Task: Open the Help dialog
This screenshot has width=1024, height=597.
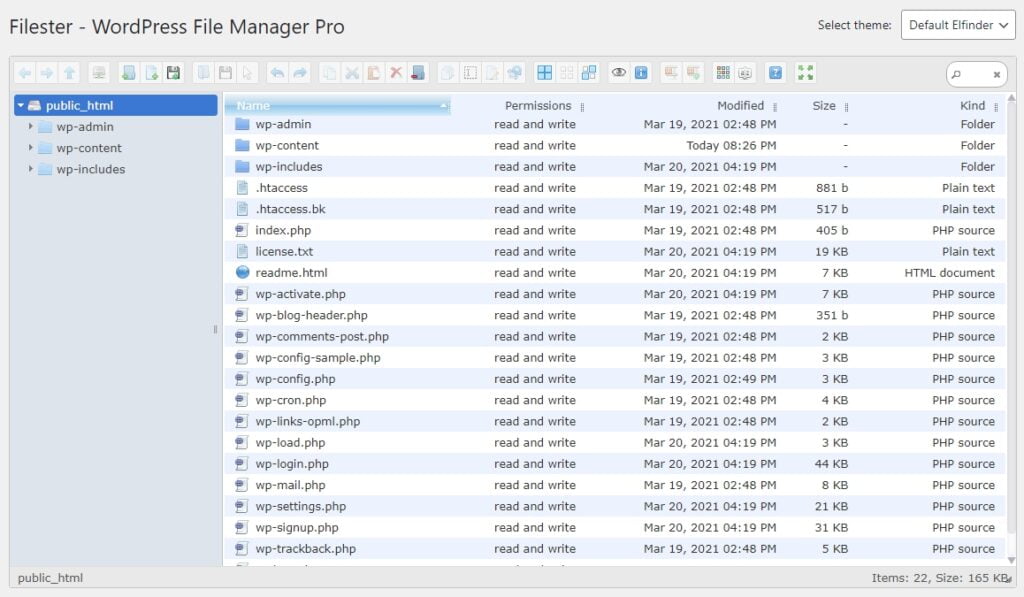Action: pyautogui.click(x=775, y=73)
